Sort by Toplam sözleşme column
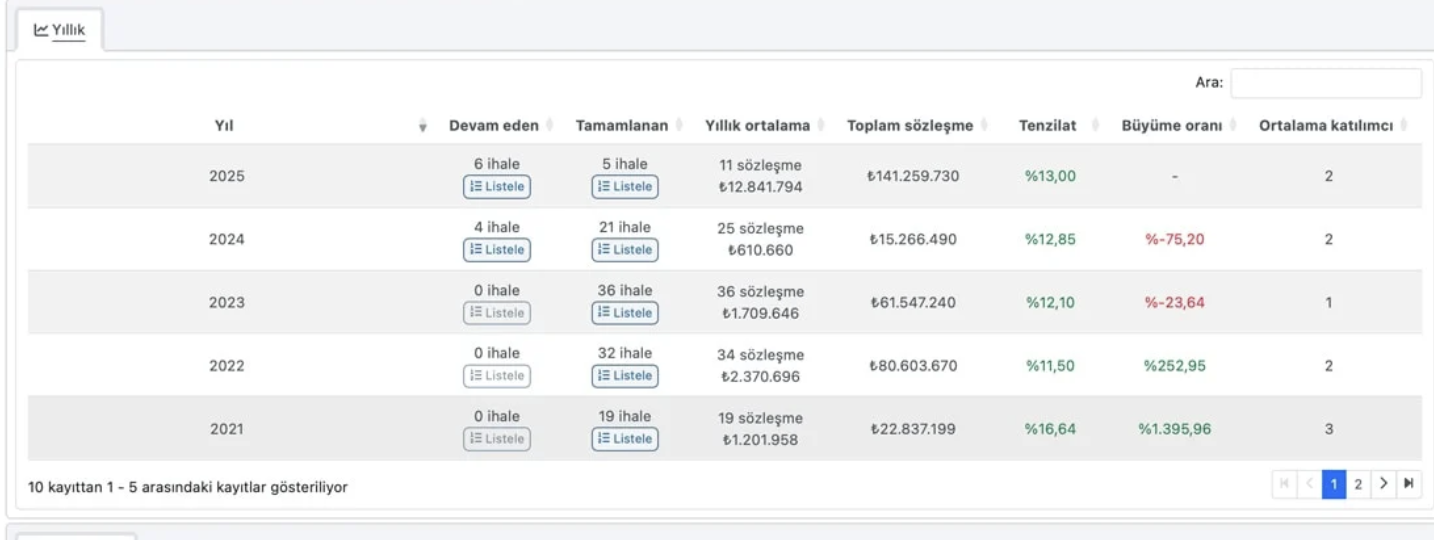The image size is (1434, 540). pos(909,126)
